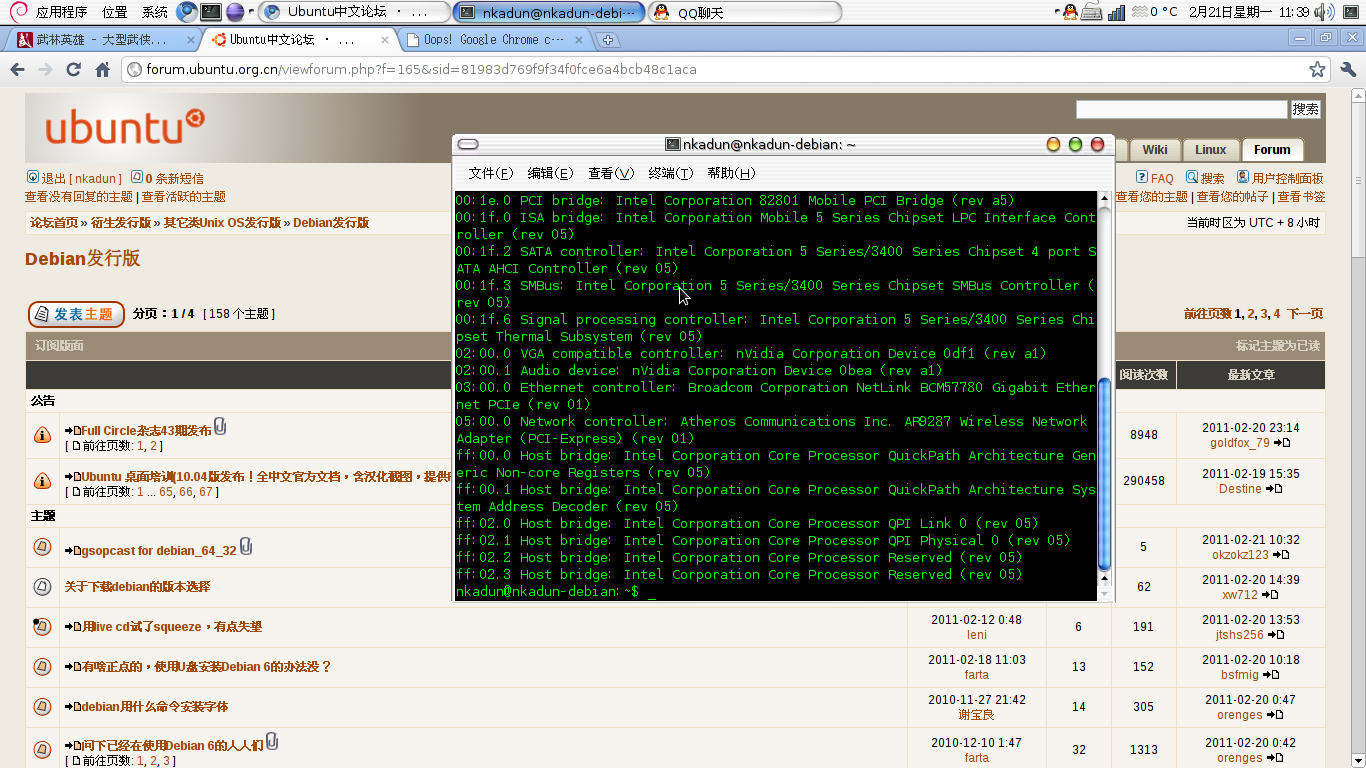Open terminal 帮助(H) menu
The width and height of the screenshot is (1366, 768).
click(731, 173)
